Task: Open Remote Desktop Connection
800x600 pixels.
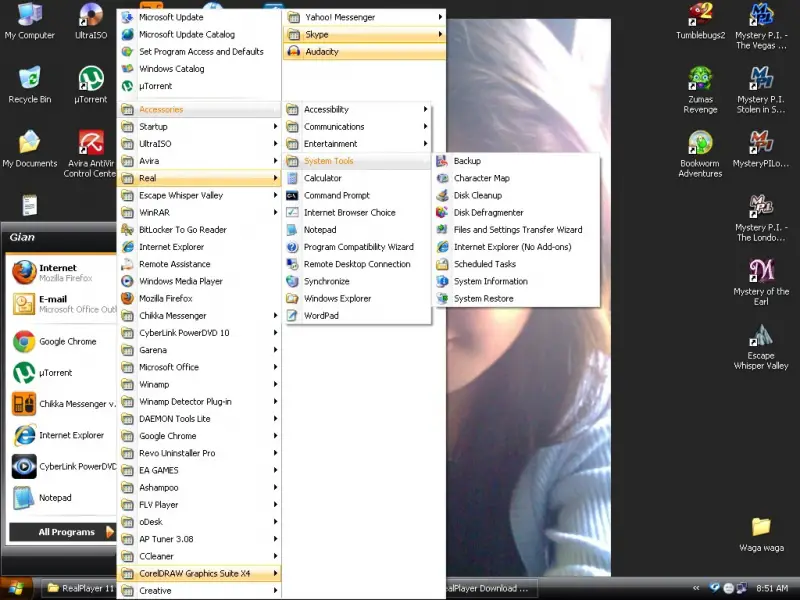Action: click(357, 264)
